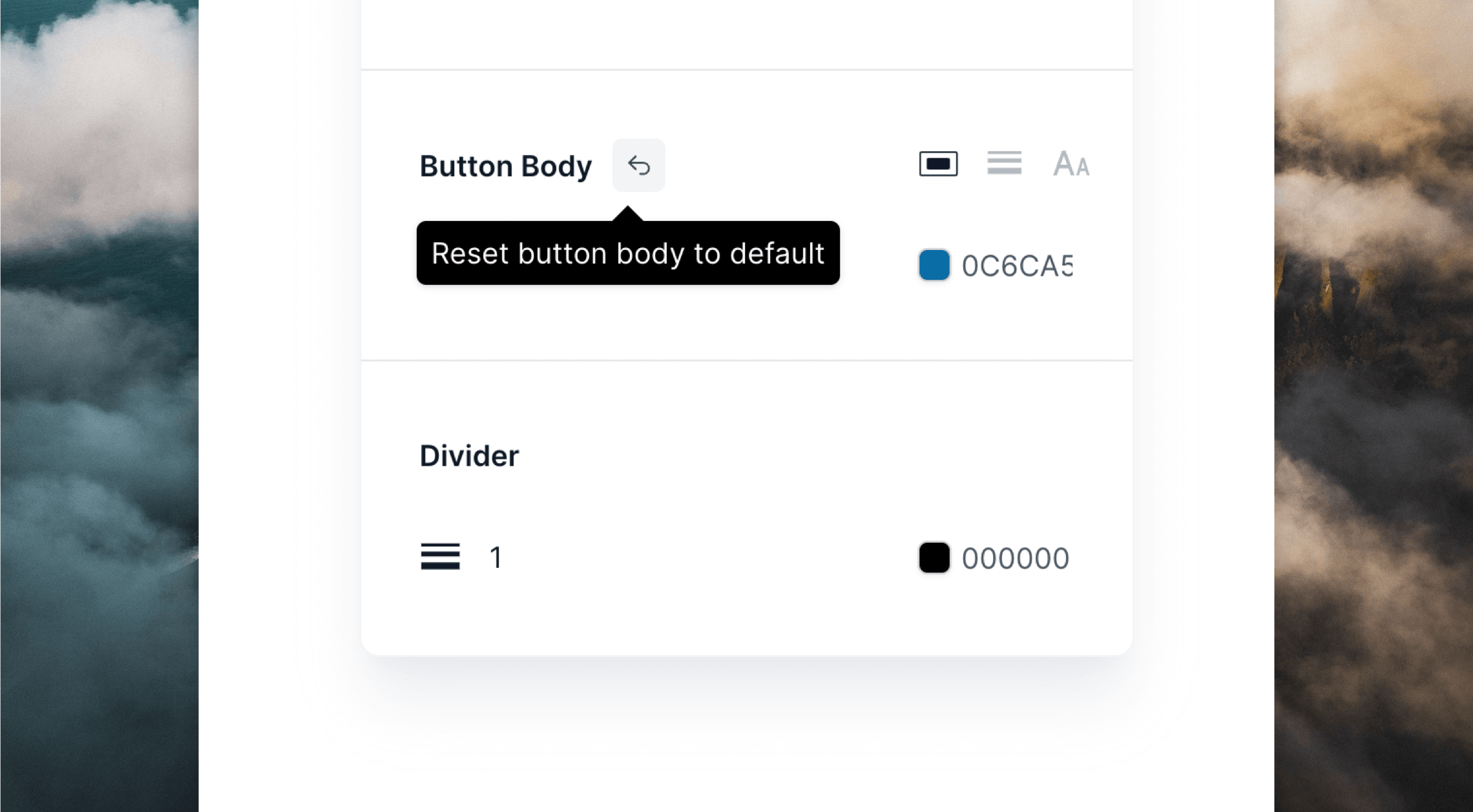Select the divider thickness value 1
This screenshot has height=812, width=1473.
point(496,557)
